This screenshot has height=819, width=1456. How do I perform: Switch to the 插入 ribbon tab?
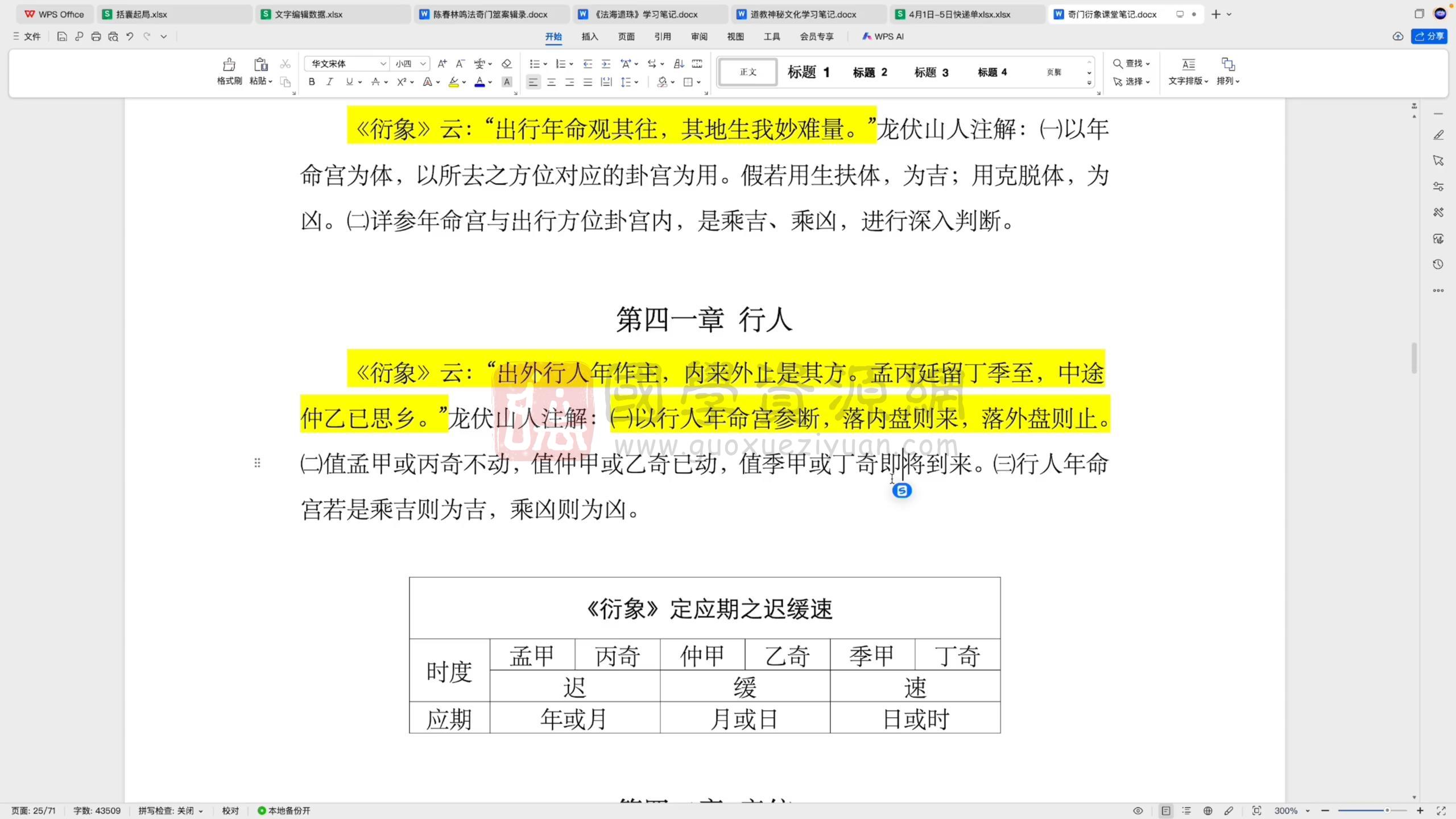click(590, 36)
